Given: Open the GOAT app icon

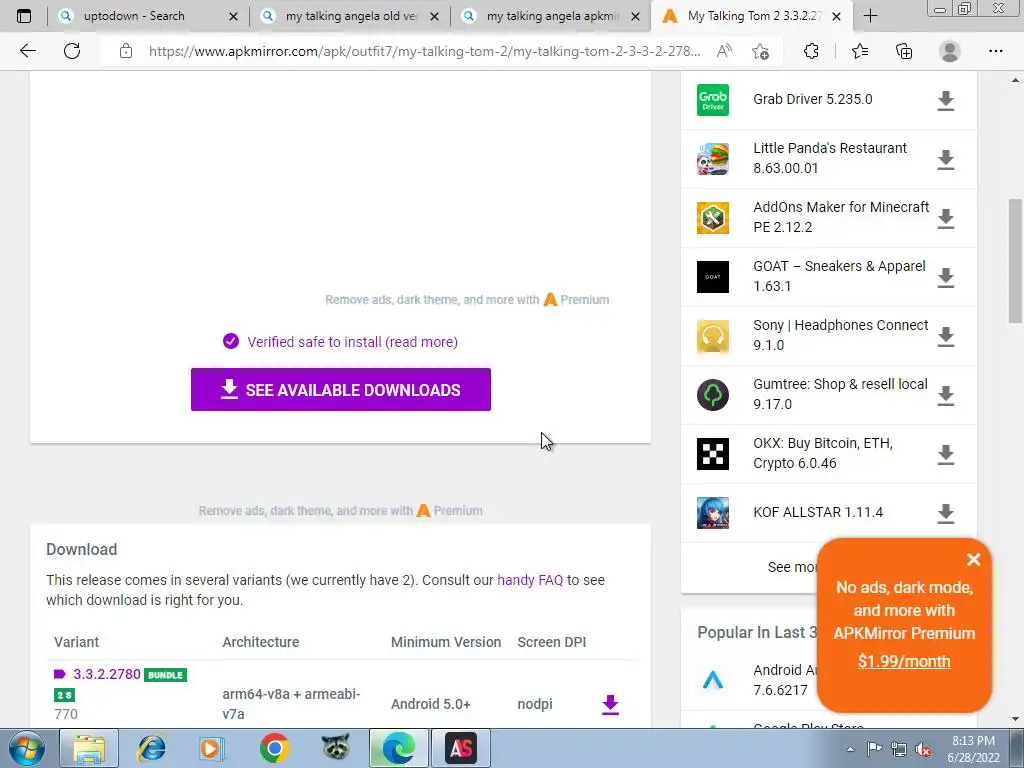Looking at the screenshot, I should coord(712,277).
